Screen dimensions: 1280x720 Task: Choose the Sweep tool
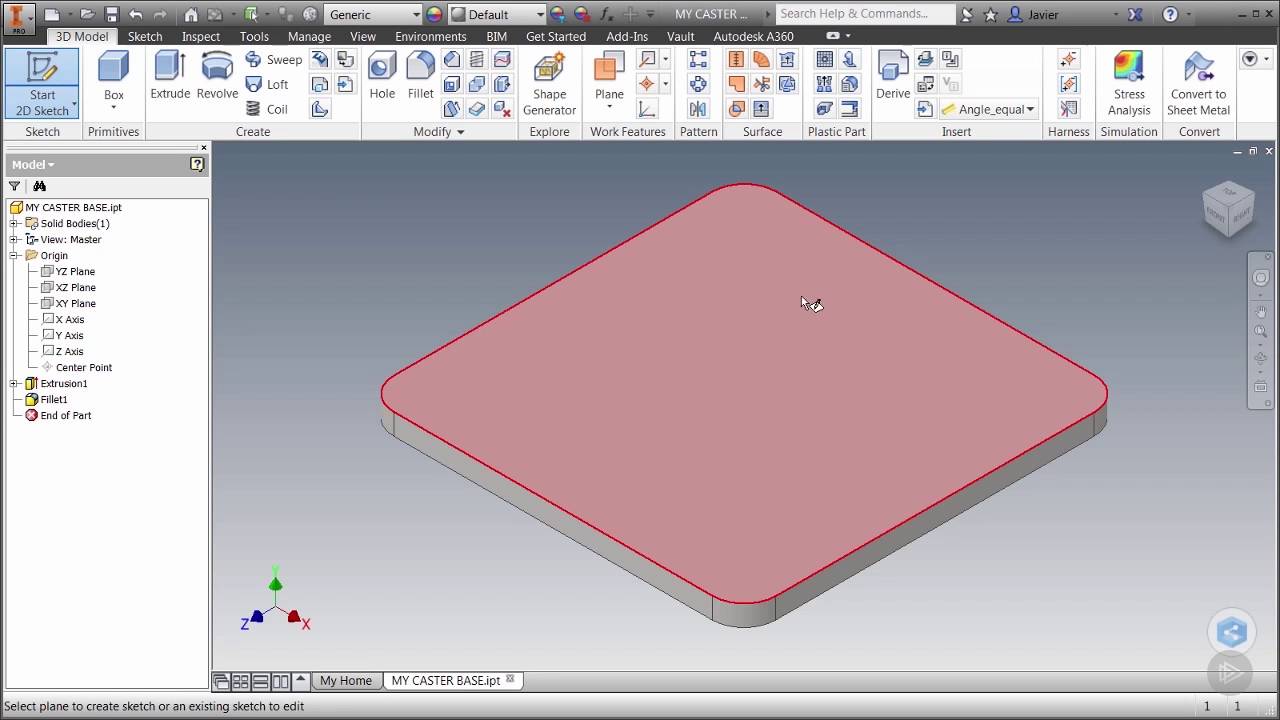[x=274, y=60]
